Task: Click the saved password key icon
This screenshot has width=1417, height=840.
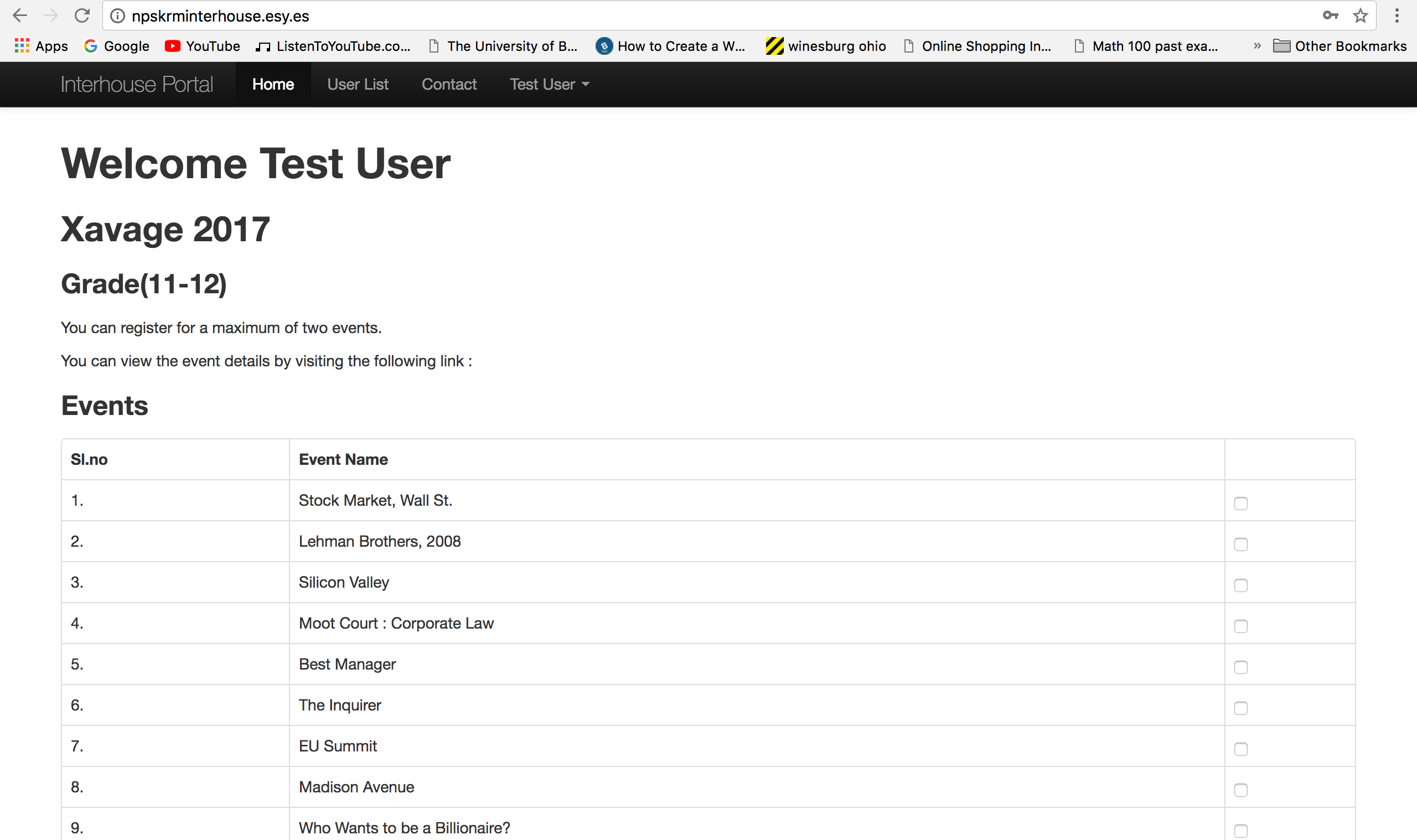Action: 1330,16
